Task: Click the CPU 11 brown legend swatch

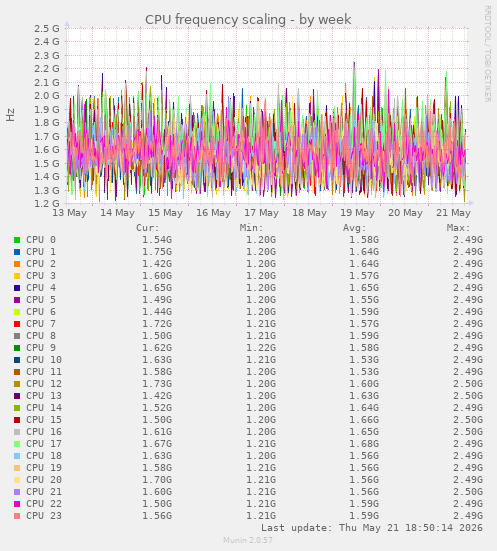Action: point(17,372)
